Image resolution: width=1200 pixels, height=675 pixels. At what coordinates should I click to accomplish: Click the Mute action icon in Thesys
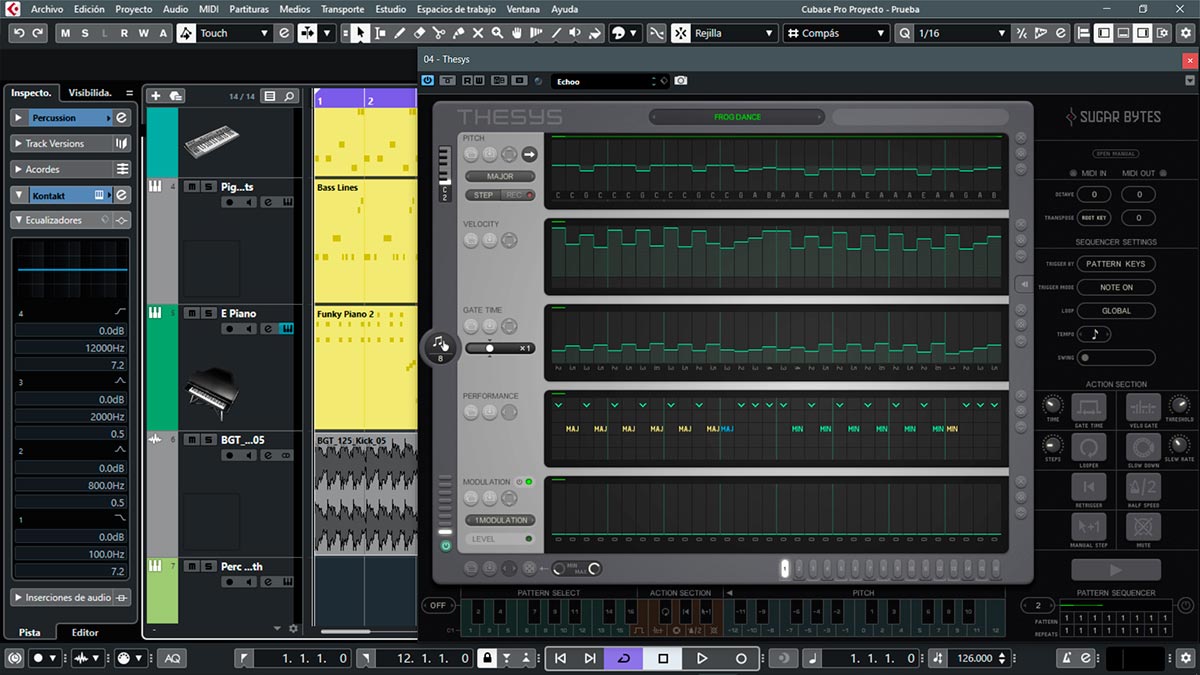pos(1143,526)
